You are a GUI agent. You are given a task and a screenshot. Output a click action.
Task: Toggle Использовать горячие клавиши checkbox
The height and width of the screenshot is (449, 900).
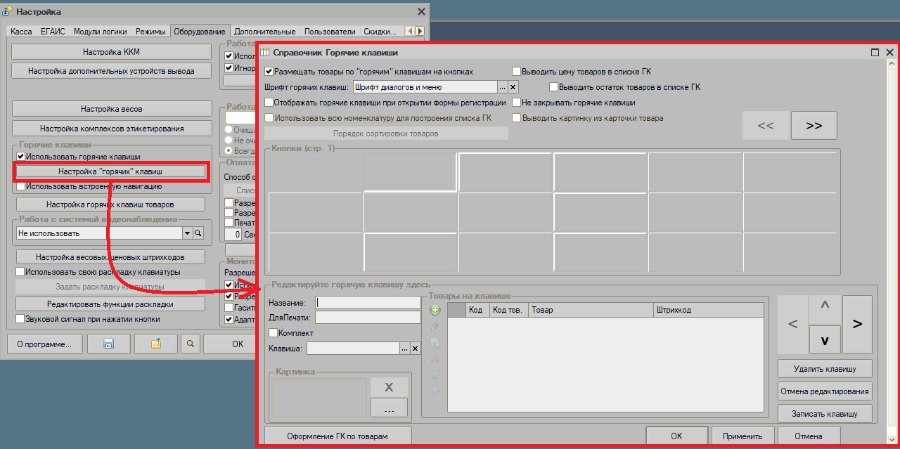21,156
